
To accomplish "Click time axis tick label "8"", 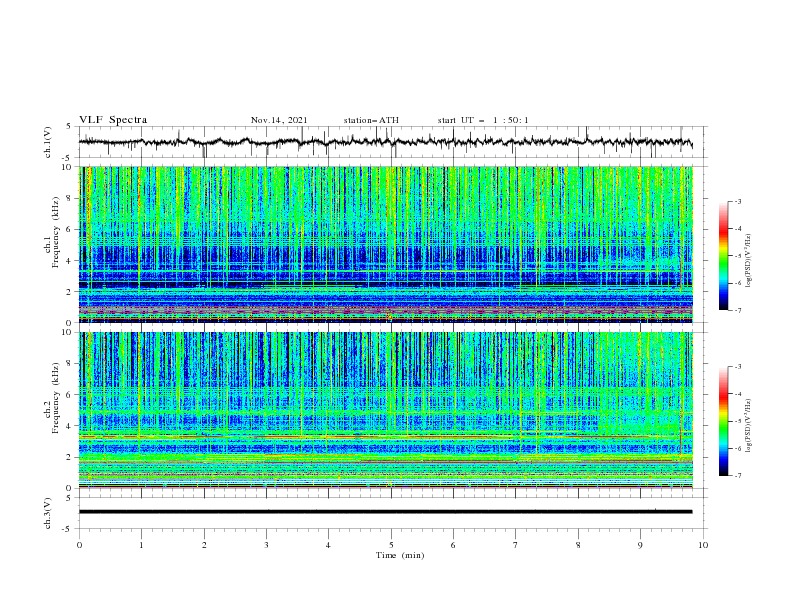I will tap(578, 545).
